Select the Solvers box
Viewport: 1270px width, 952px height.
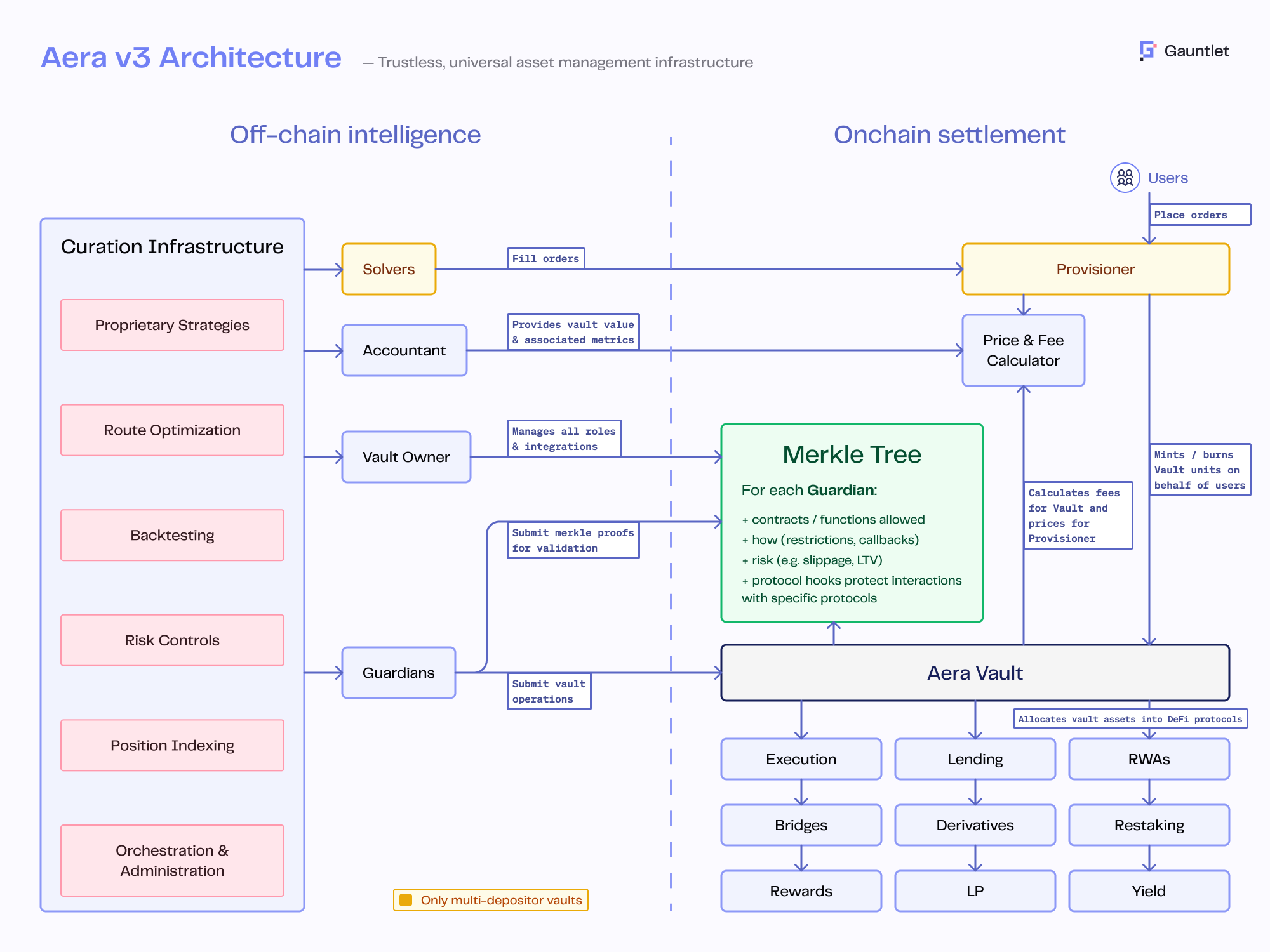(389, 269)
